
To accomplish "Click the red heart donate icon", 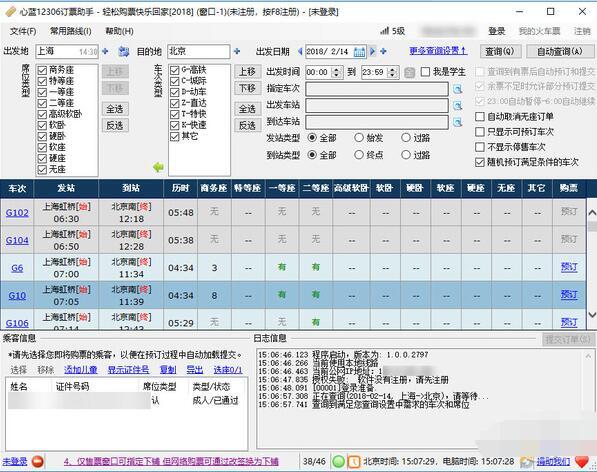I will [x=581, y=462].
